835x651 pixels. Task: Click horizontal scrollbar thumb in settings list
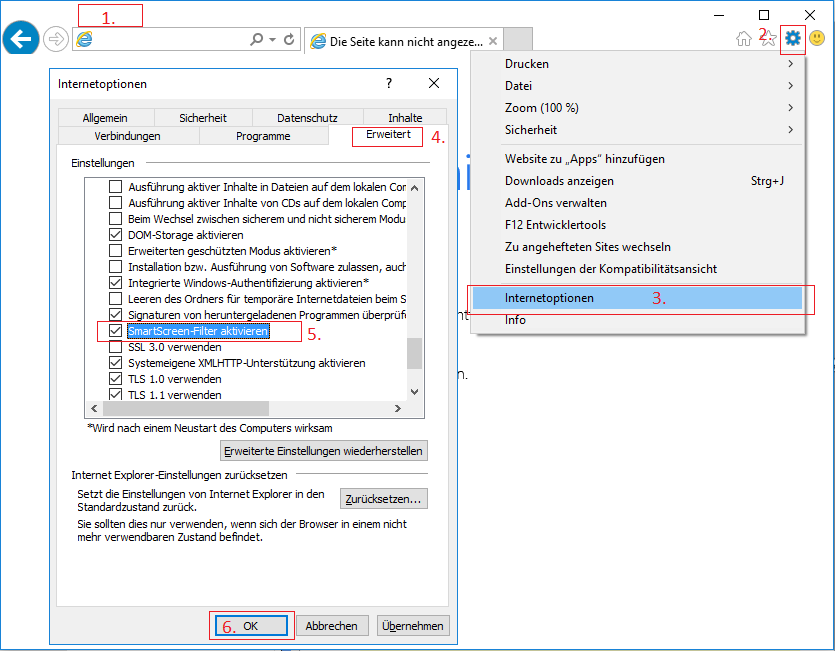[186, 409]
